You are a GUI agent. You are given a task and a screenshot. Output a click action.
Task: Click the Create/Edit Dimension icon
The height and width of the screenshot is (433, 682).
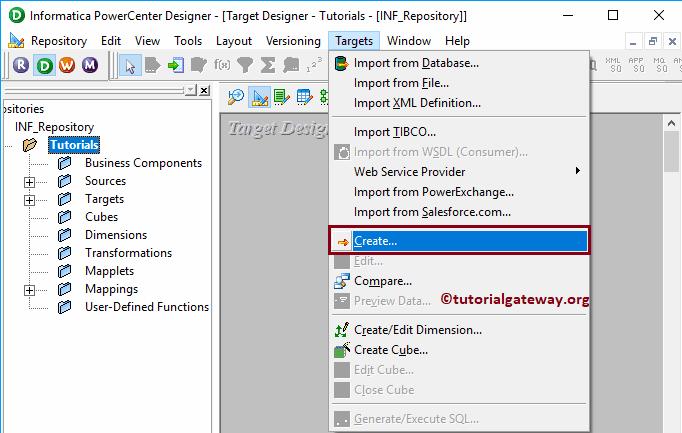pyautogui.click(x=342, y=330)
